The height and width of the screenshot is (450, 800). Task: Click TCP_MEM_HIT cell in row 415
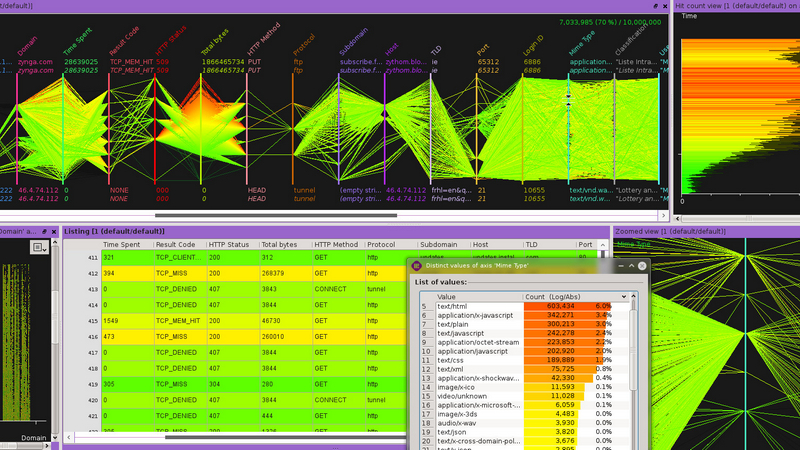(x=181, y=321)
